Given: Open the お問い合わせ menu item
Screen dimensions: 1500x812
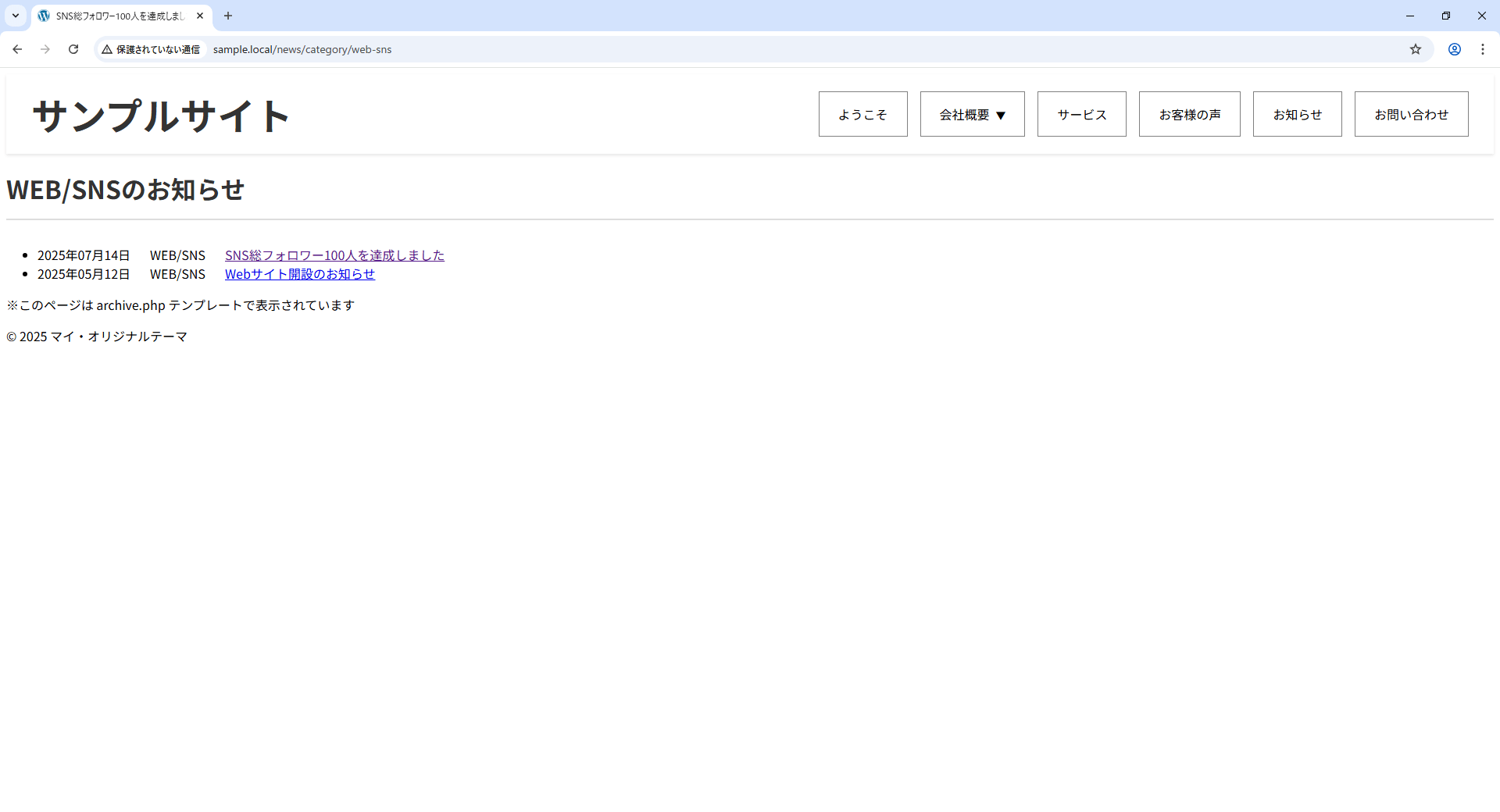Looking at the screenshot, I should tap(1411, 114).
